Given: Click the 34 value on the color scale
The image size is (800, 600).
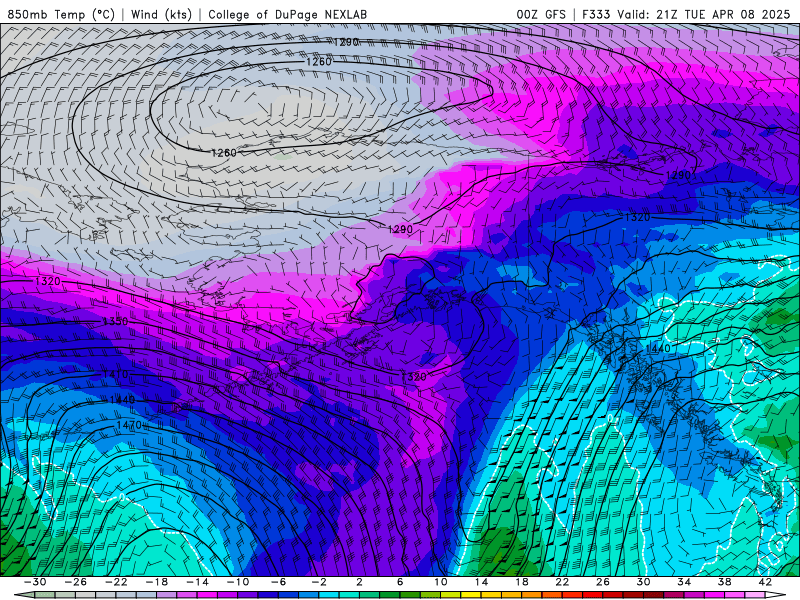Looking at the screenshot, I should (x=684, y=582).
